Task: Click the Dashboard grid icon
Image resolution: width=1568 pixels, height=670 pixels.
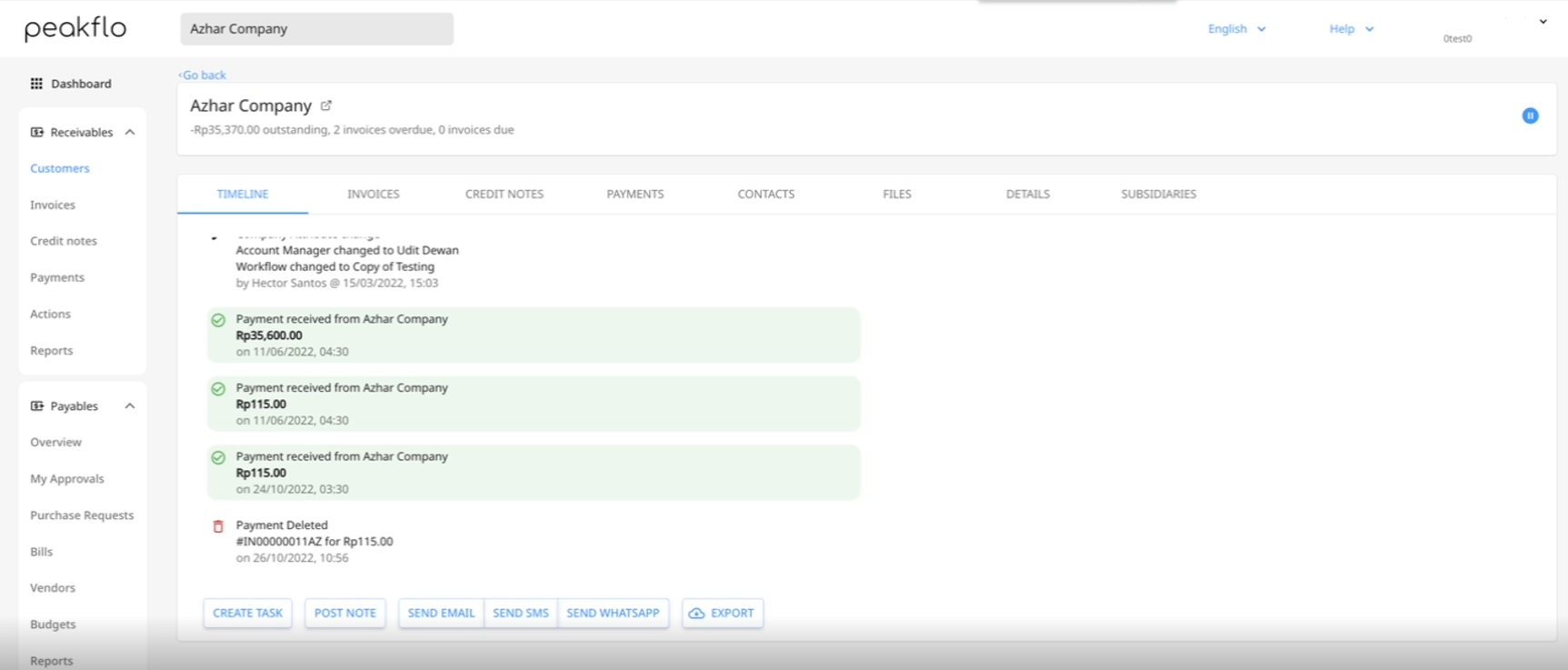Action: (x=36, y=84)
